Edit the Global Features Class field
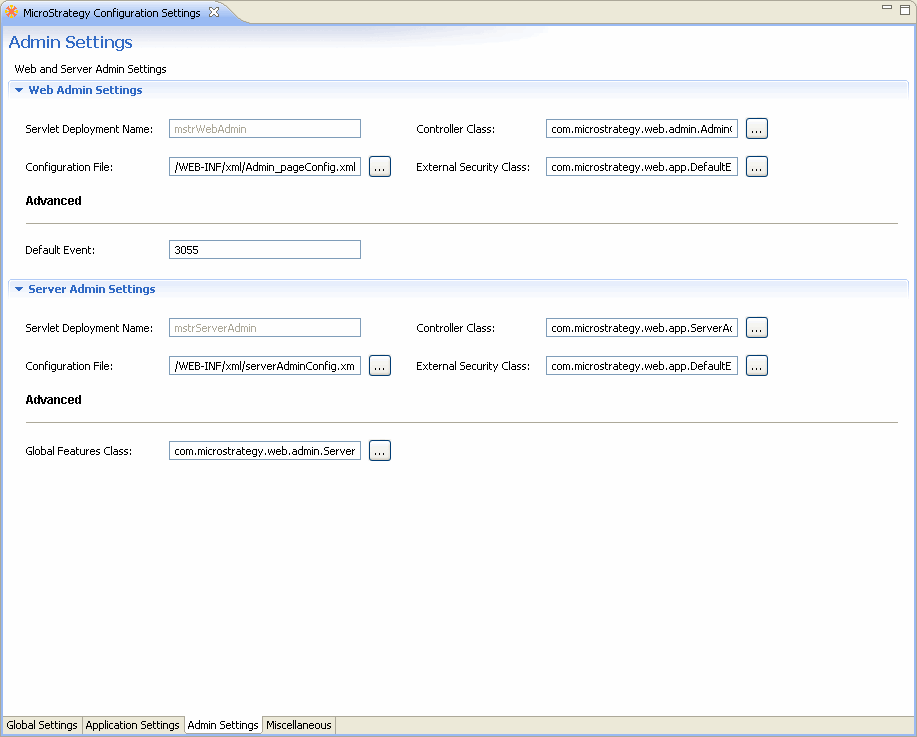The image size is (917, 737). point(265,450)
